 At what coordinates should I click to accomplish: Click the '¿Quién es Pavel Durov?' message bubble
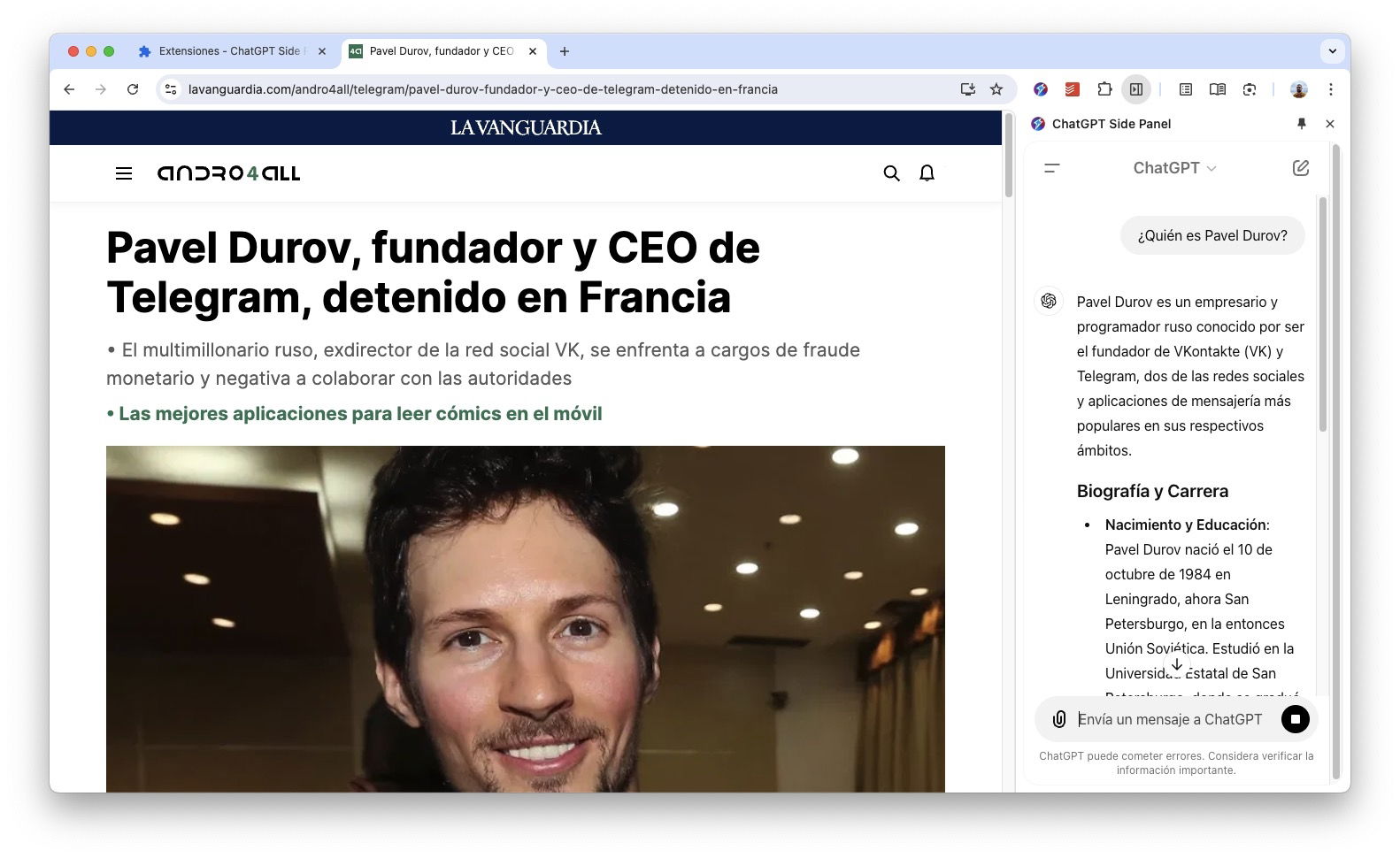click(1212, 235)
